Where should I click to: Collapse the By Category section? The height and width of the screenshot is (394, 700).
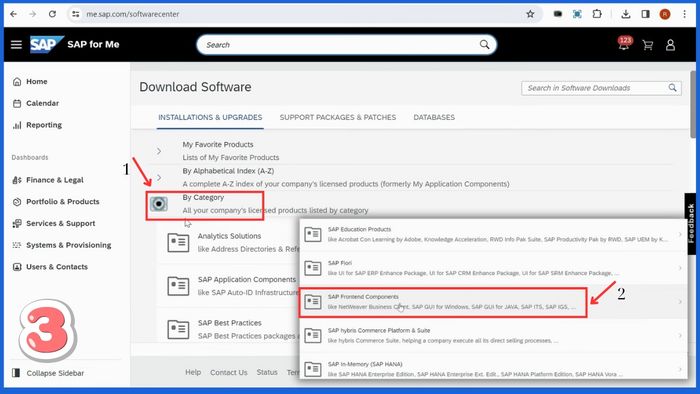pyautogui.click(x=158, y=204)
